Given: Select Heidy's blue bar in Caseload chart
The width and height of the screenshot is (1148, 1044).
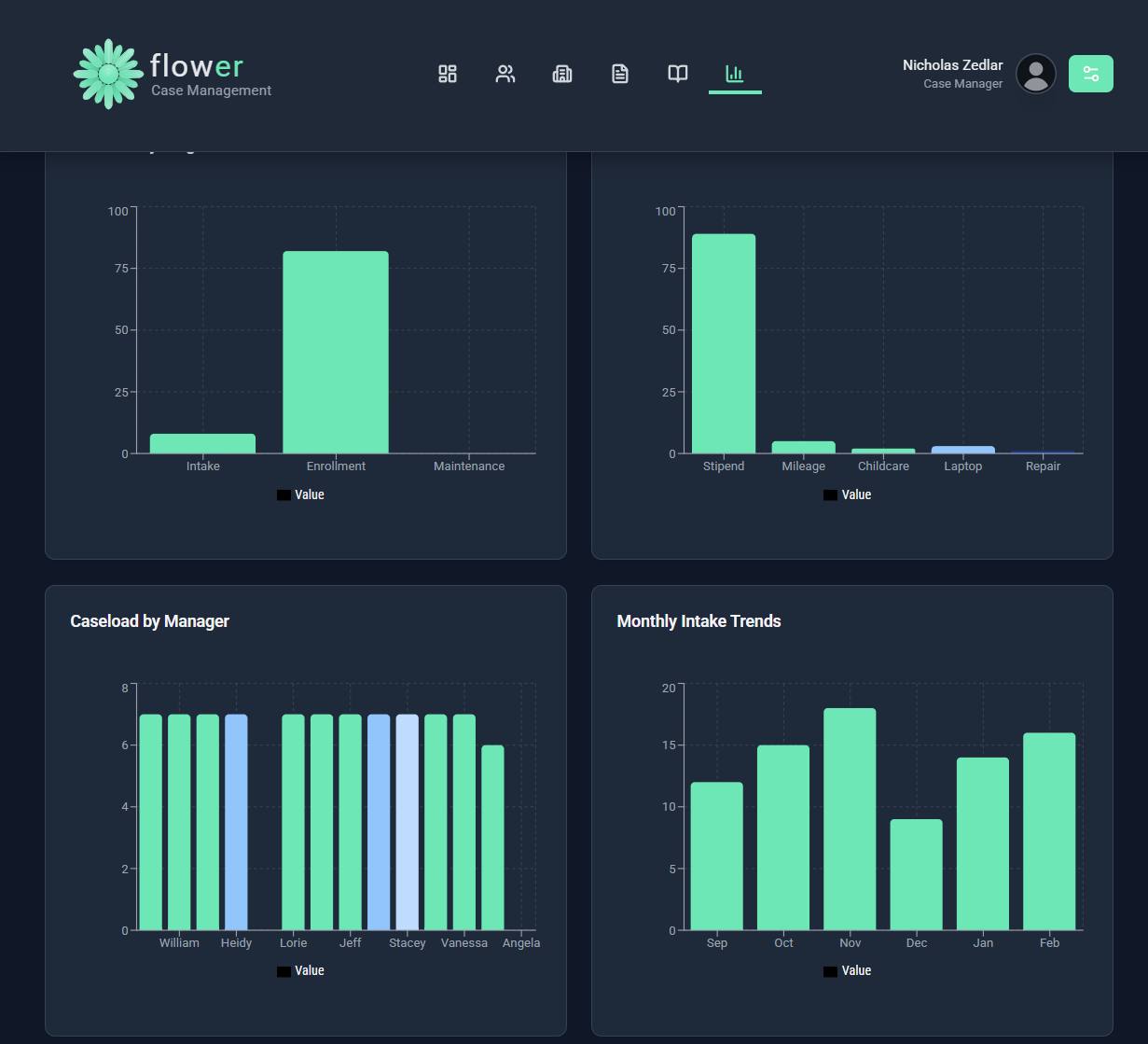Looking at the screenshot, I should pos(236,822).
